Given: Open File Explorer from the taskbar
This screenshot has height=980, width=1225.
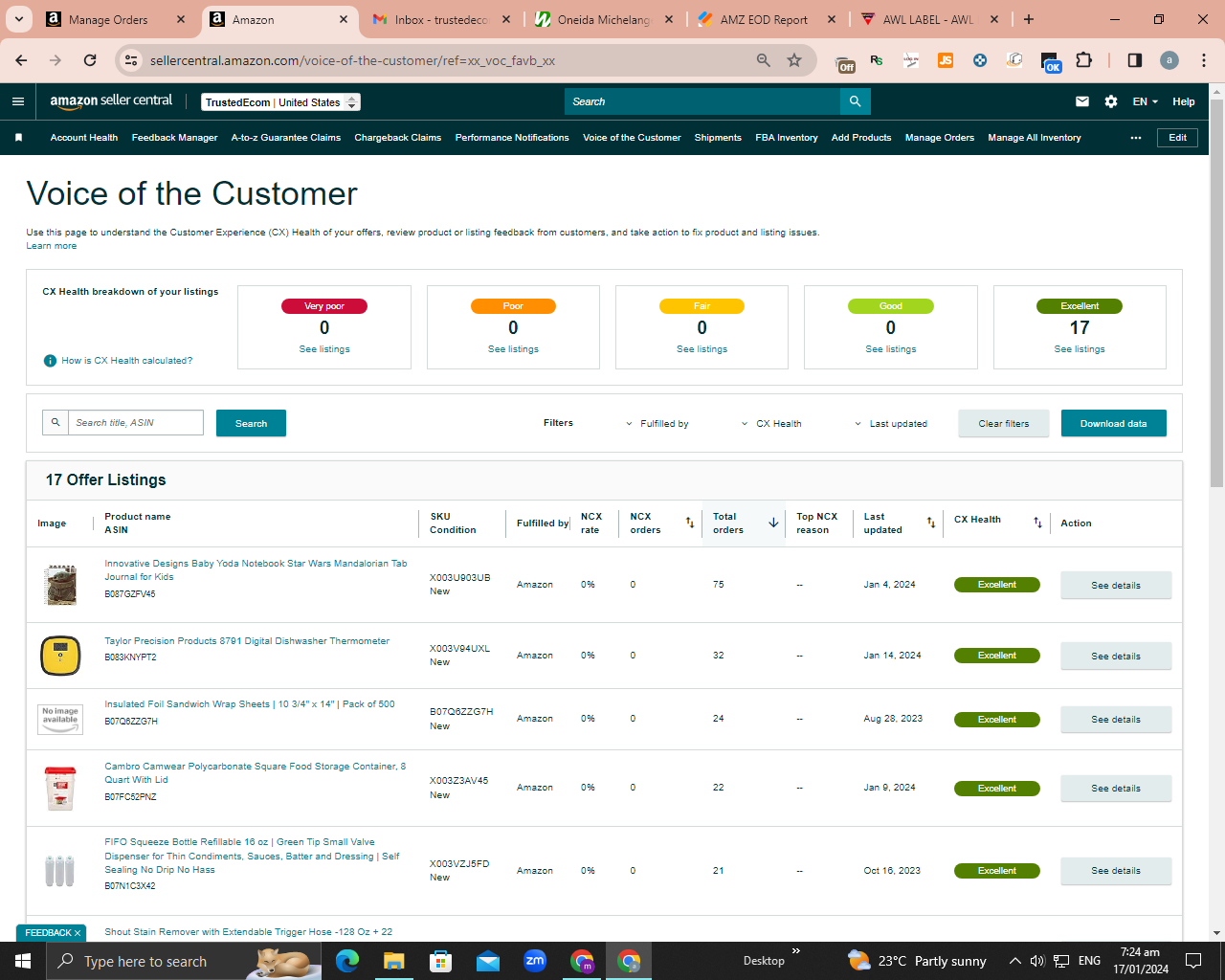Looking at the screenshot, I should 394,961.
